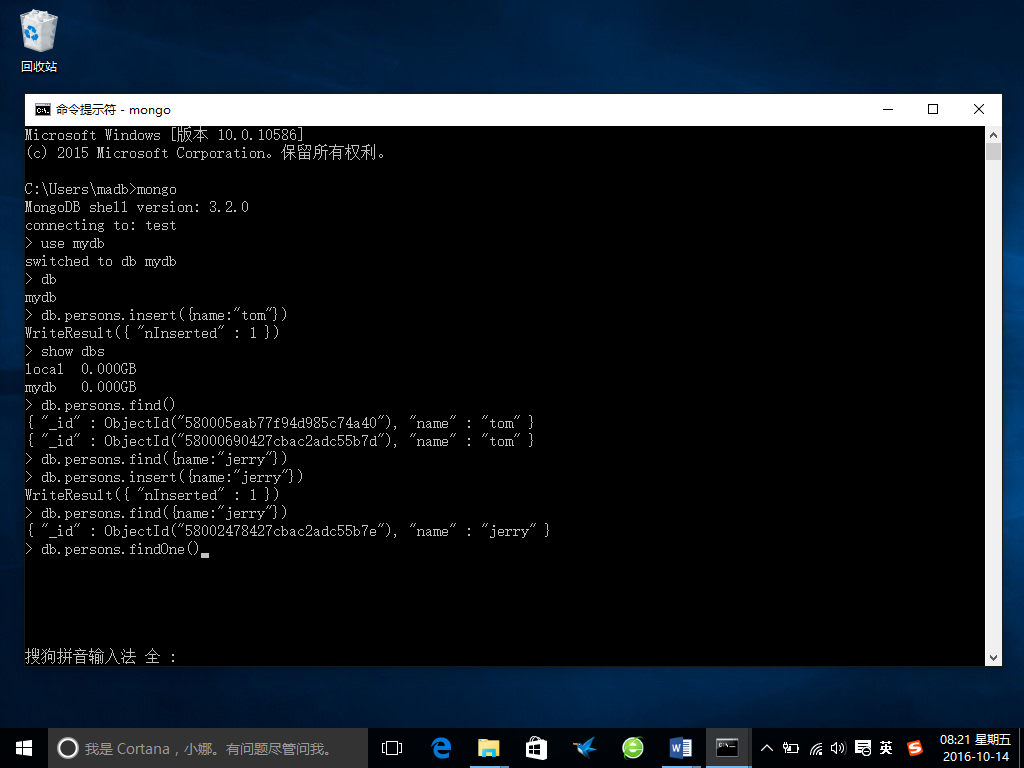Open the Wi-Fi network tray icon
Viewport: 1024px width, 768px height.
tap(816, 748)
